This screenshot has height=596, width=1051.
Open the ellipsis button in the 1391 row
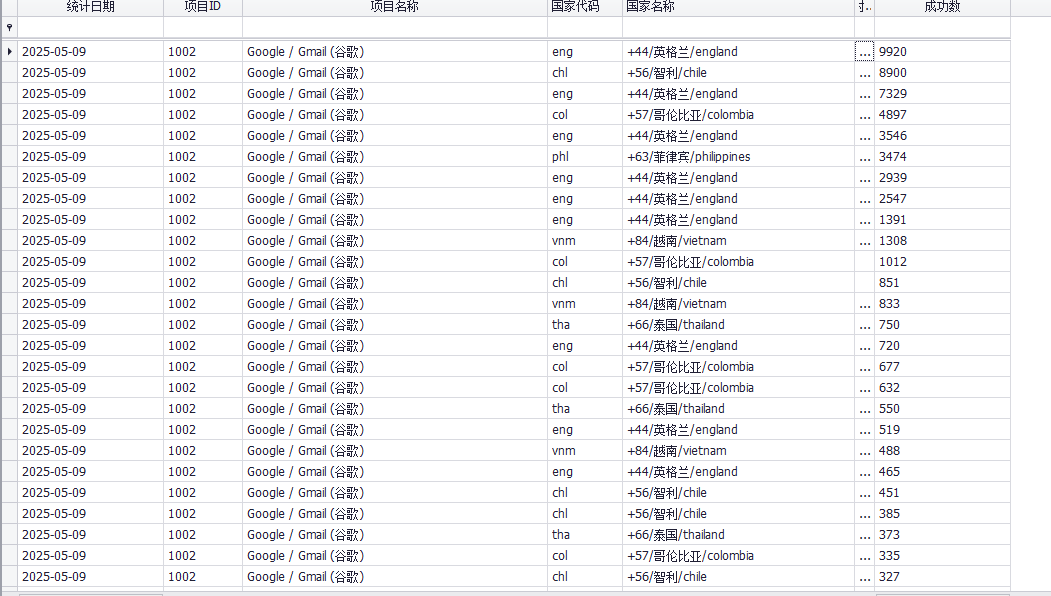pyautogui.click(x=865, y=220)
